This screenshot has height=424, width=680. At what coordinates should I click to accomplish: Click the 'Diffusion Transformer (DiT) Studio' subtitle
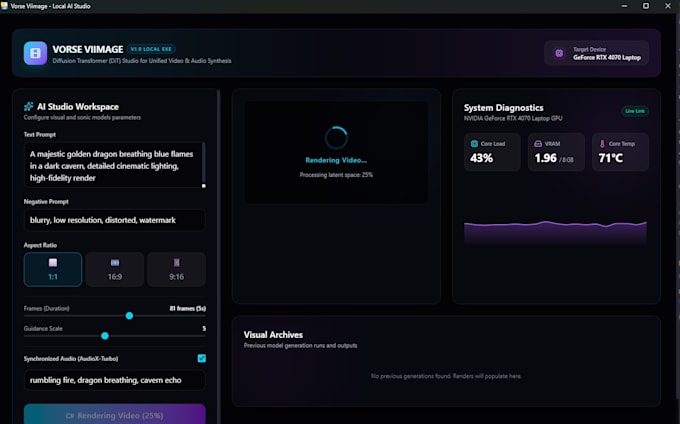pyautogui.click(x=142, y=61)
